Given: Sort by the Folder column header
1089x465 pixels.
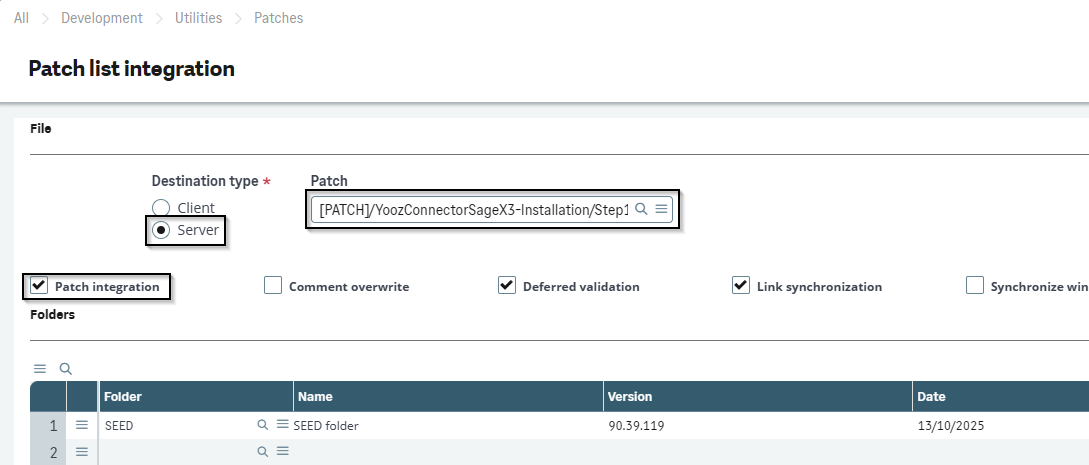Looking at the screenshot, I should pos(197,396).
